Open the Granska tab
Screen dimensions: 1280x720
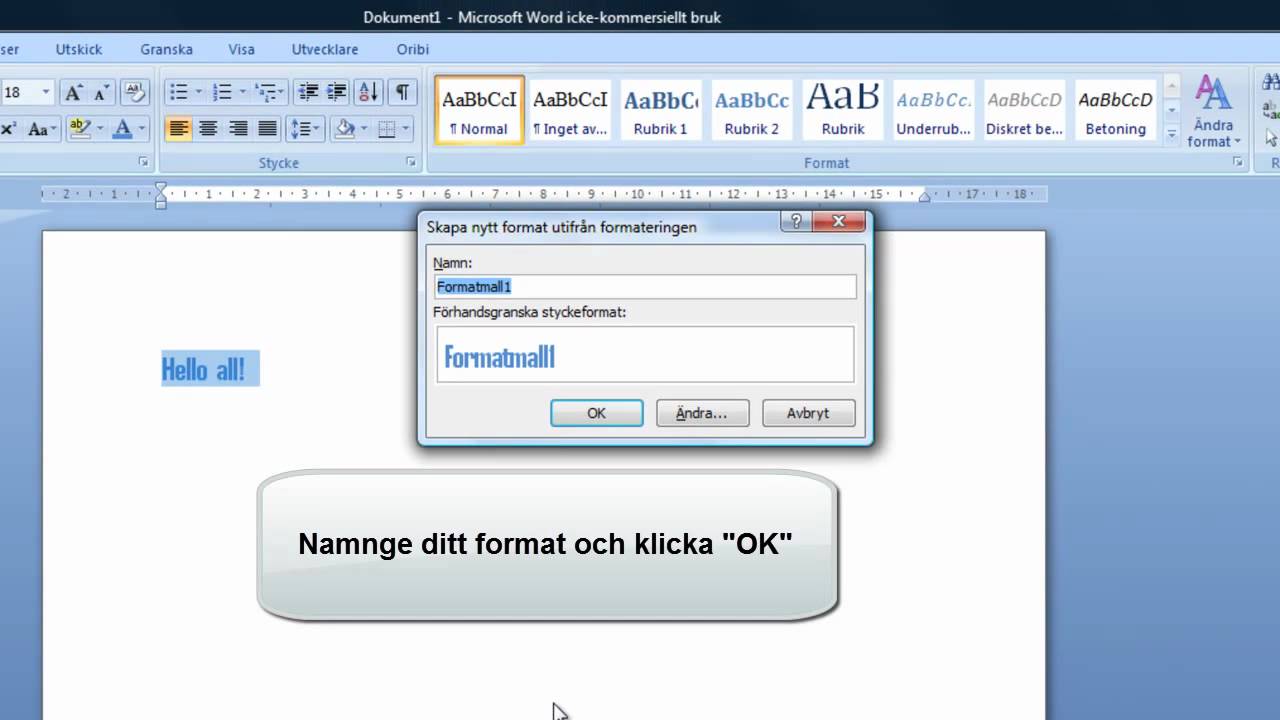(x=166, y=49)
